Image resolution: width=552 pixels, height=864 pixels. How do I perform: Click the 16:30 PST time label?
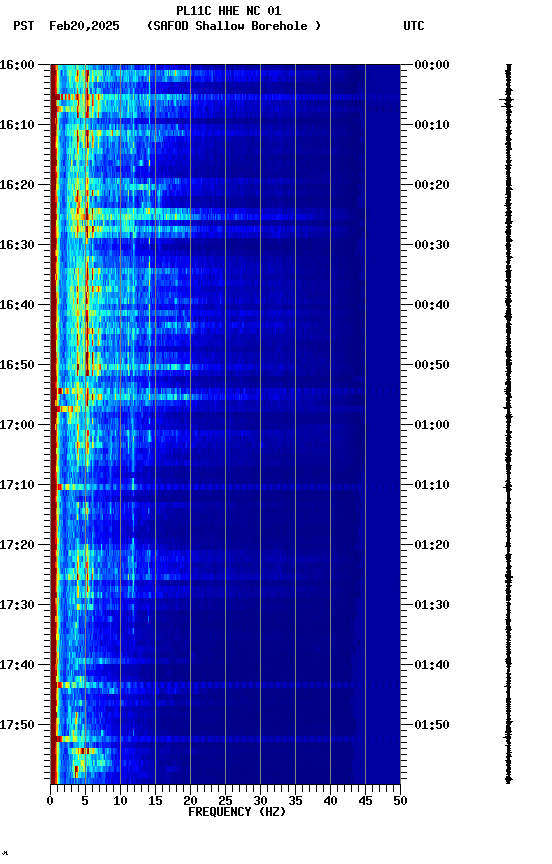[x=17, y=245]
